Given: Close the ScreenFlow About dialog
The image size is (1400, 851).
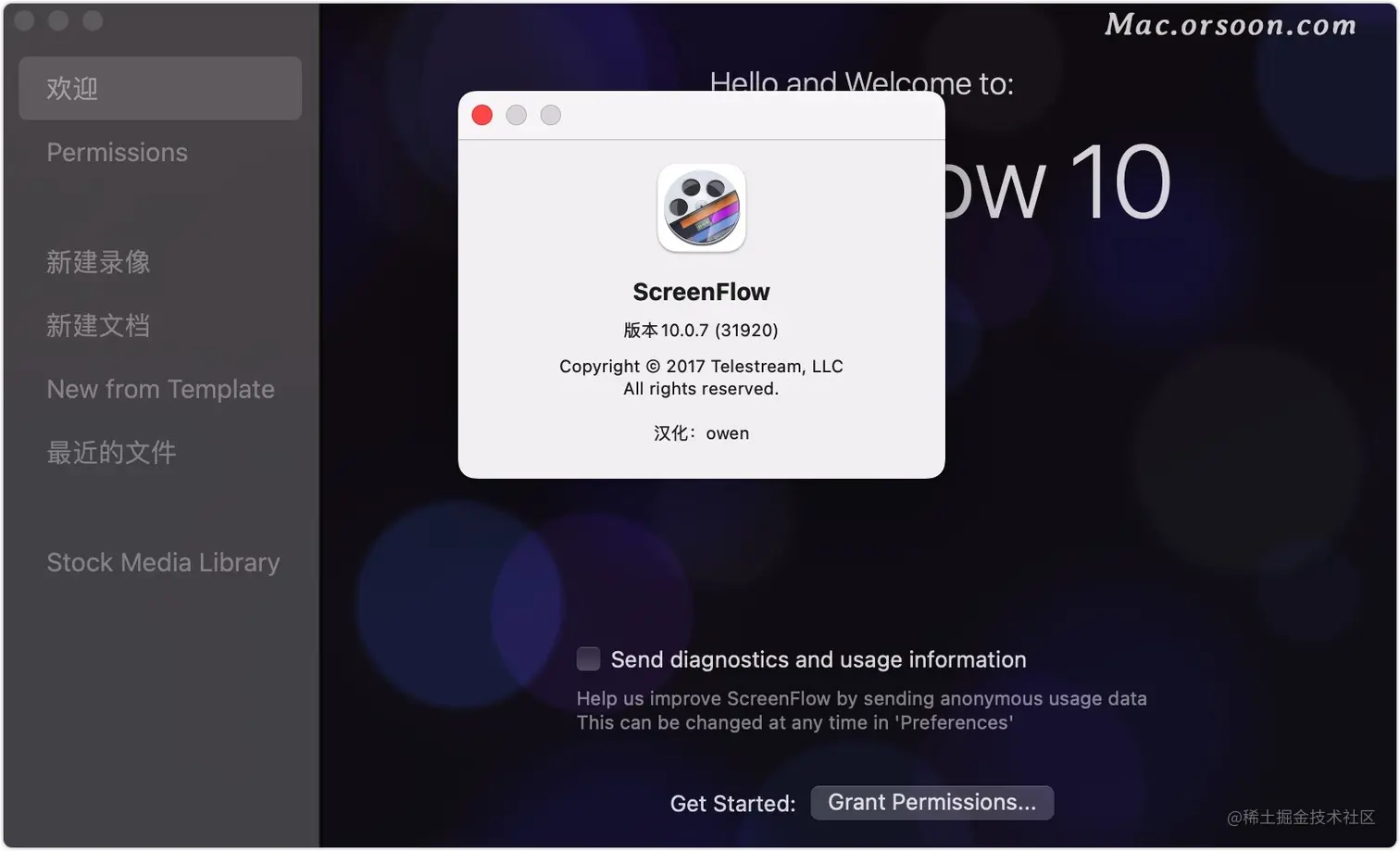Looking at the screenshot, I should click(482, 115).
